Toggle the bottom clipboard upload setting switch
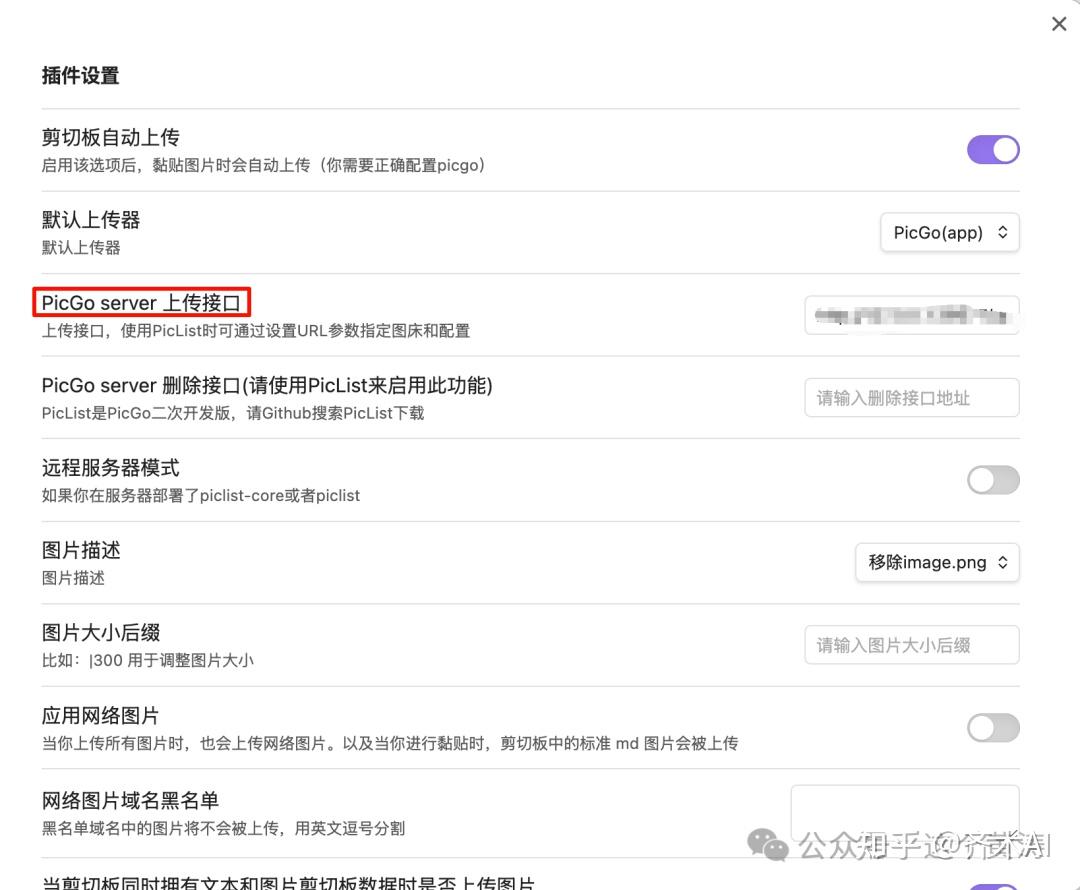The width and height of the screenshot is (1080, 890). click(x=993, y=884)
